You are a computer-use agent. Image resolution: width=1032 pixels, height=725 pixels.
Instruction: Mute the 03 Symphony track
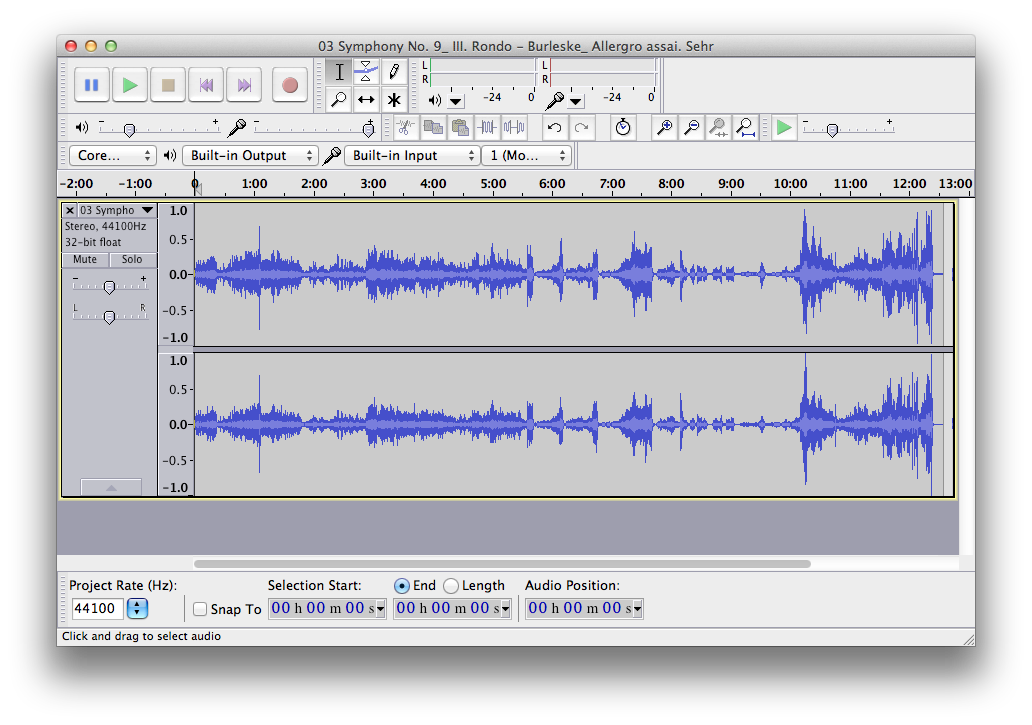coord(85,260)
